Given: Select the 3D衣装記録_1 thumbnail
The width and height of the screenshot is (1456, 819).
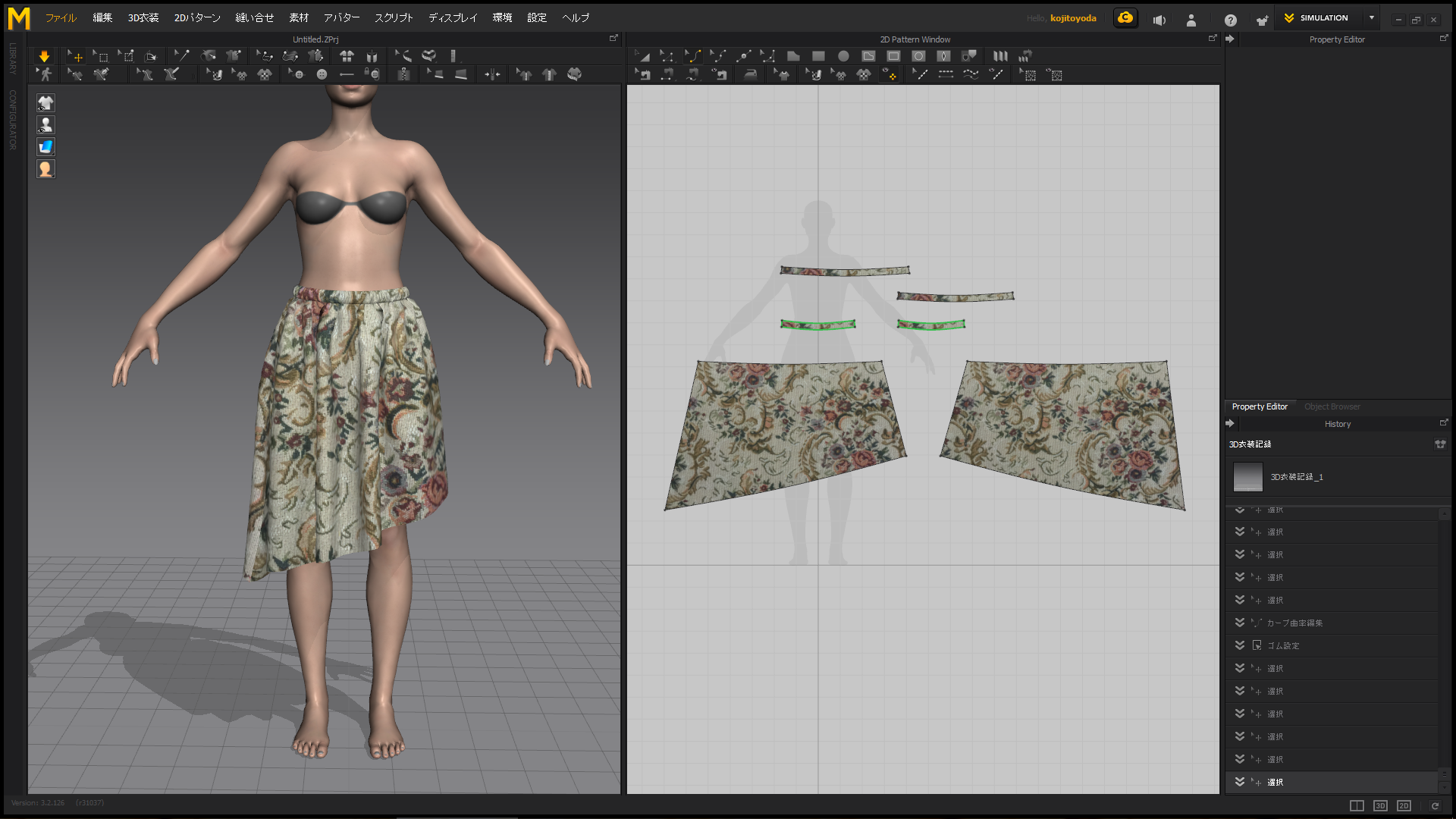Looking at the screenshot, I should click(x=1247, y=477).
